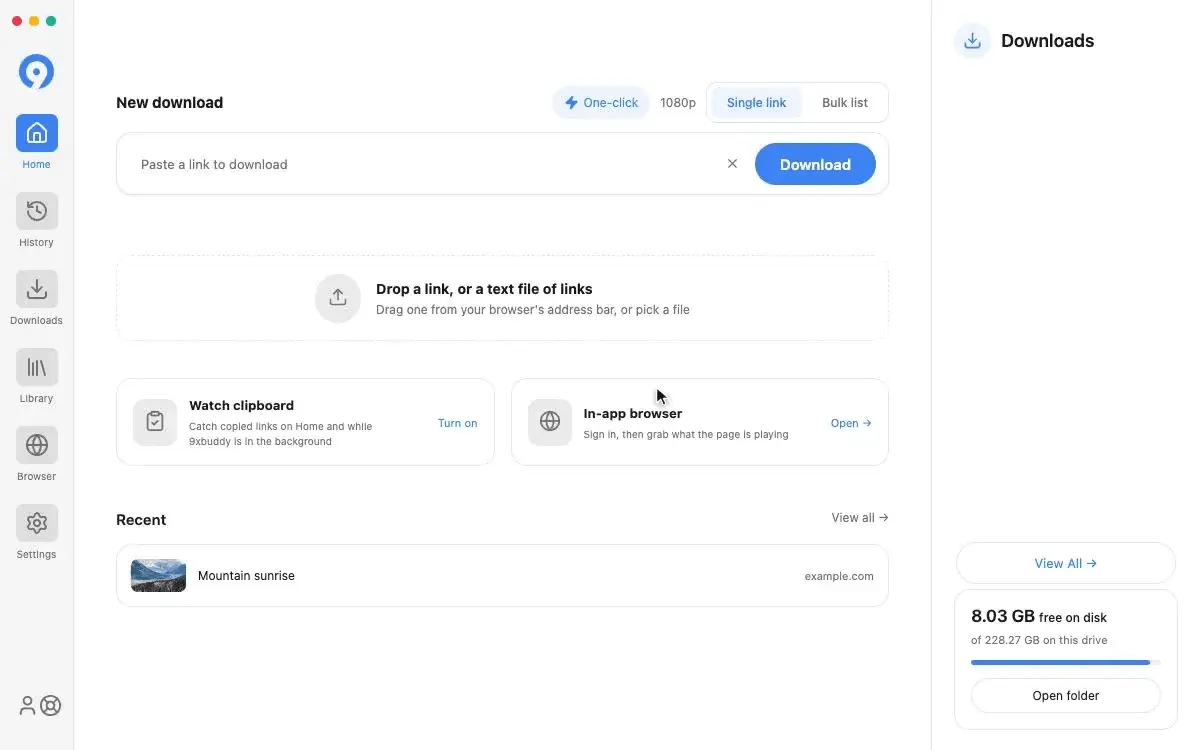Click the 8.03 GB free text

pyautogui.click(x=1039, y=617)
